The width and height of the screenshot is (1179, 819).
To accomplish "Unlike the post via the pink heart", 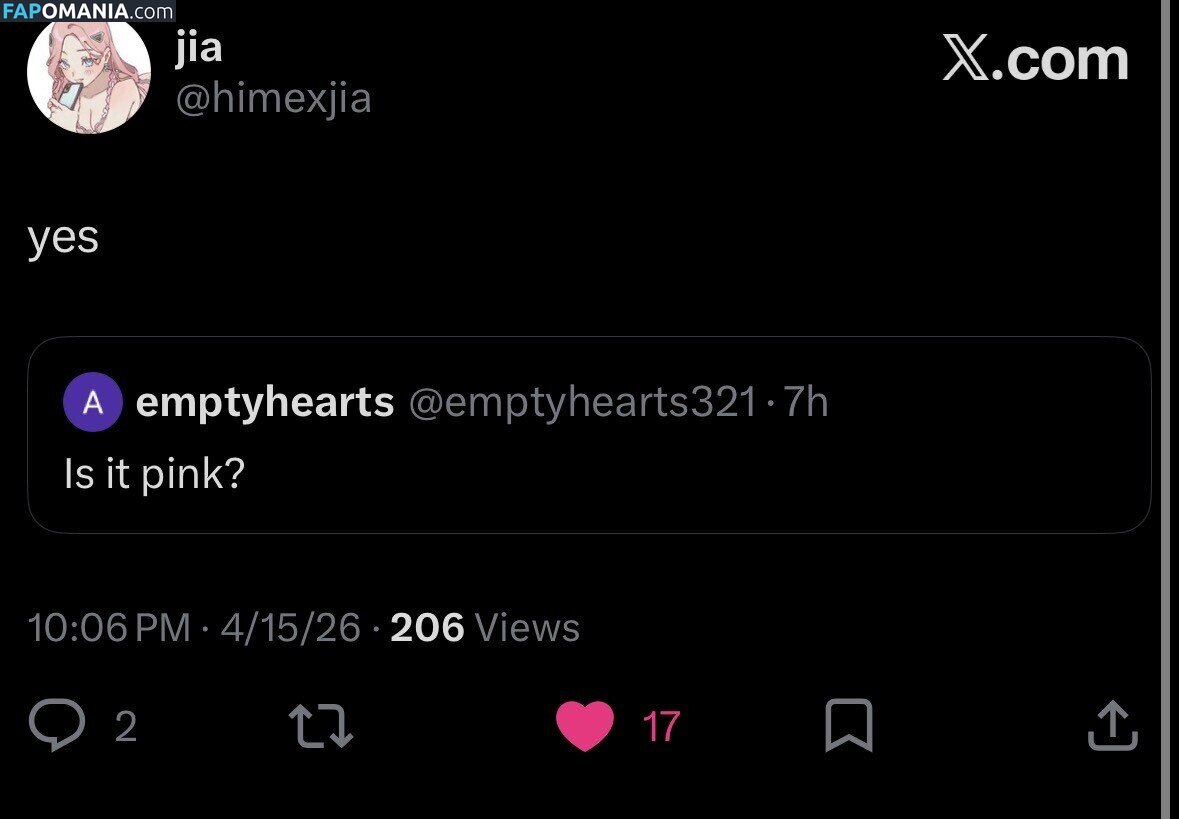I will coord(584,726).
